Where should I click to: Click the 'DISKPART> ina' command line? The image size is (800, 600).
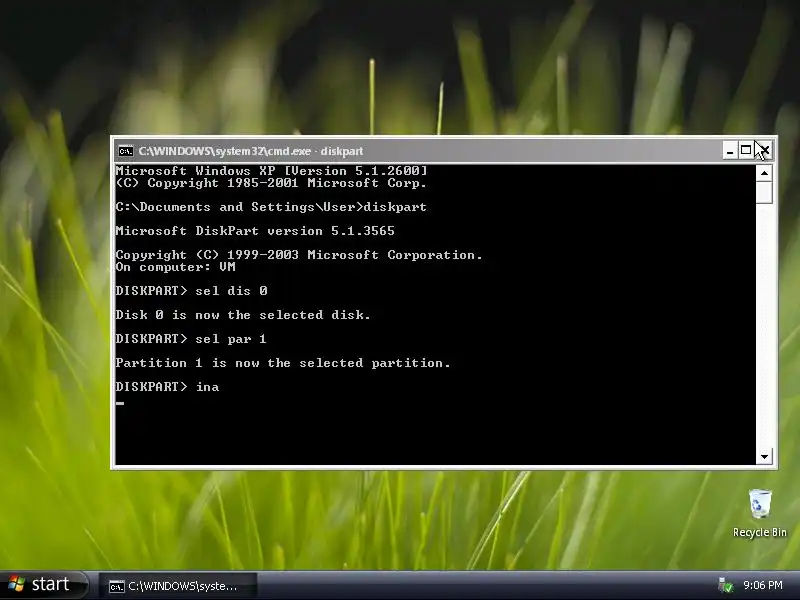(167, 387)
